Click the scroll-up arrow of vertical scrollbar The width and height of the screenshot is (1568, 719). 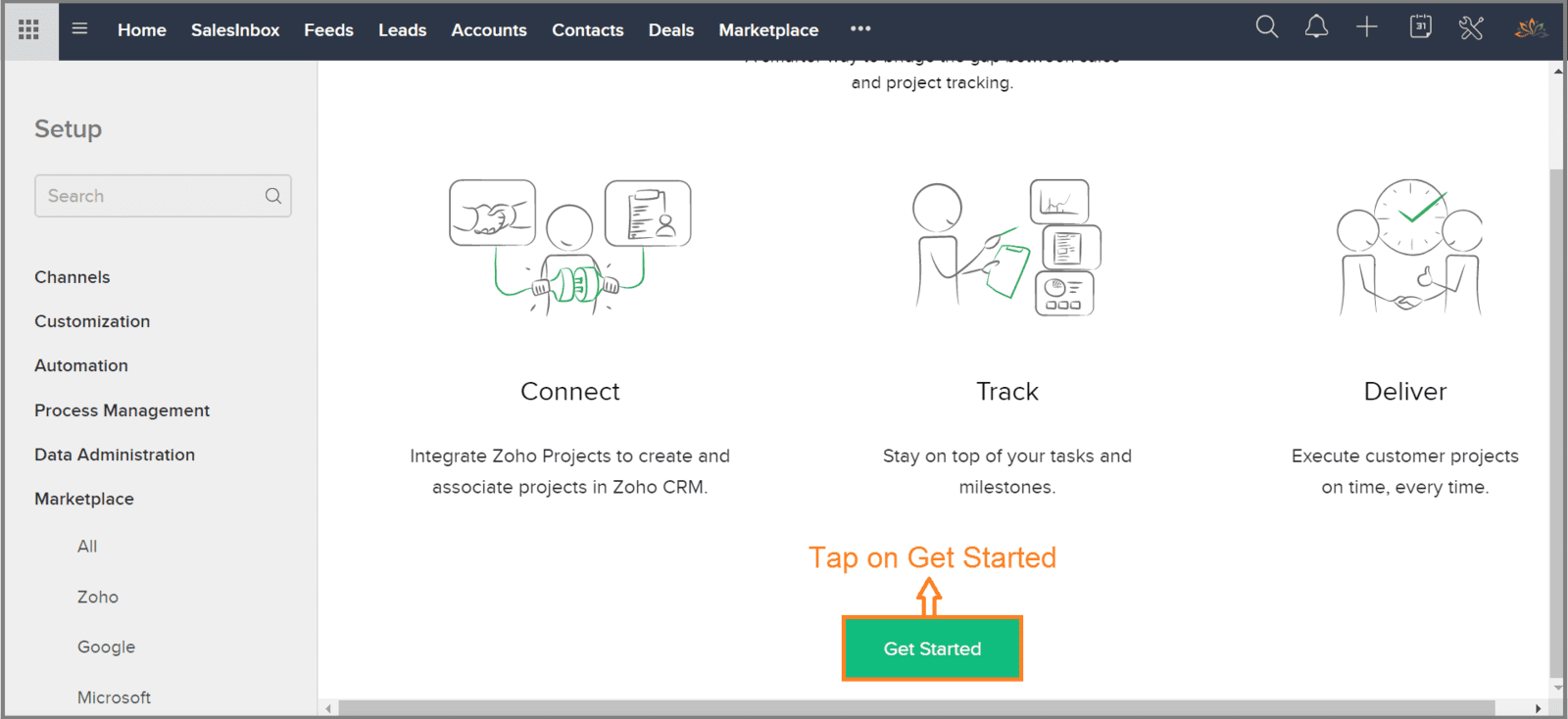click(1557, 71)
